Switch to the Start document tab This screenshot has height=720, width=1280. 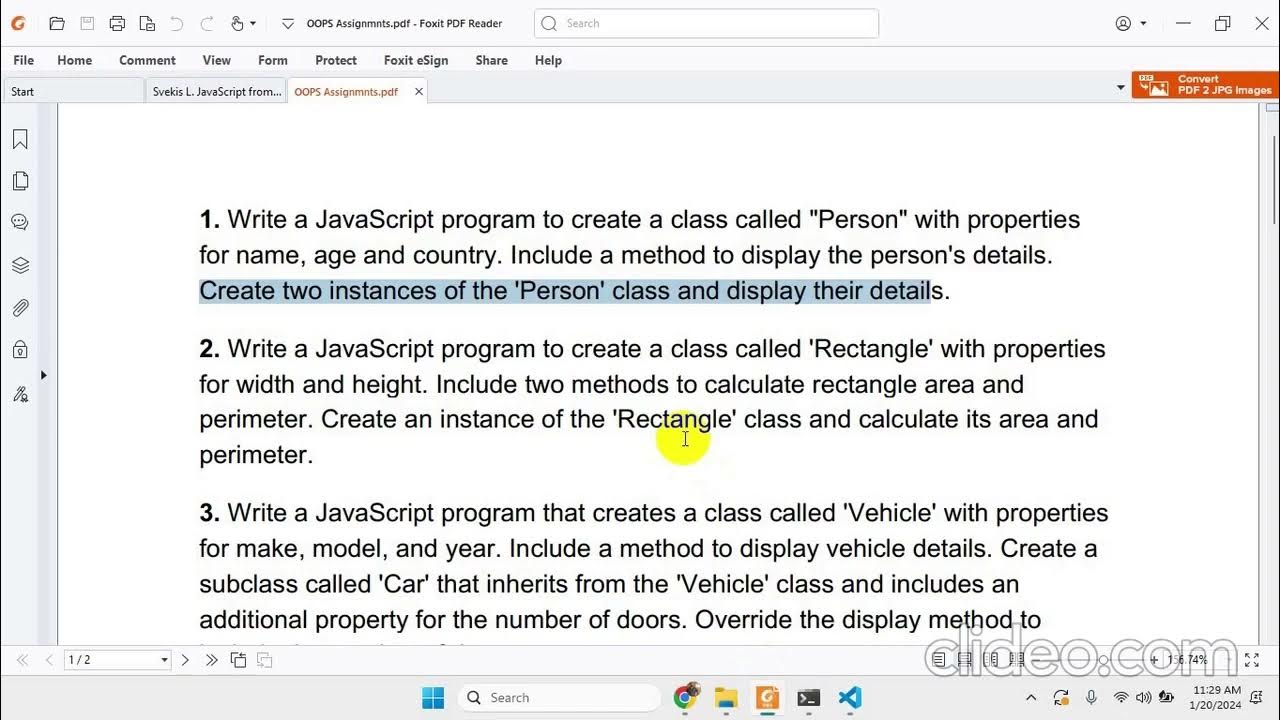73,91
